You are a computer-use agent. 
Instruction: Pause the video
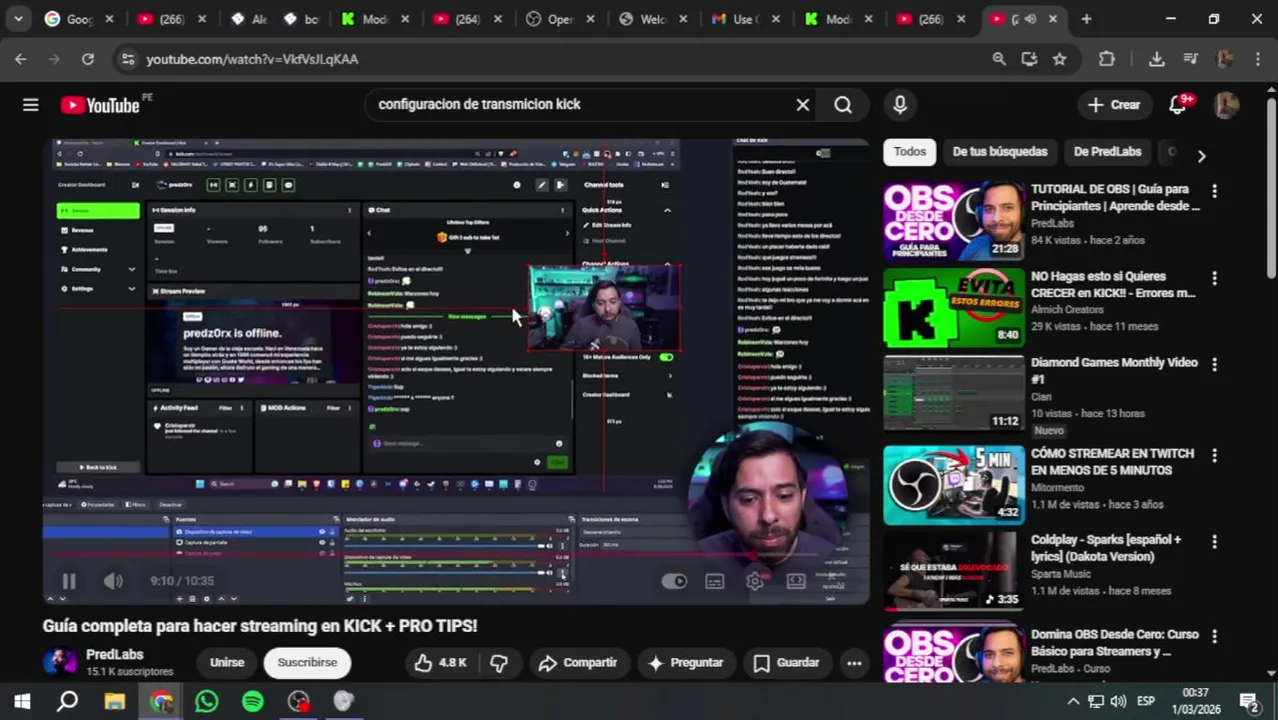[69, 580]
